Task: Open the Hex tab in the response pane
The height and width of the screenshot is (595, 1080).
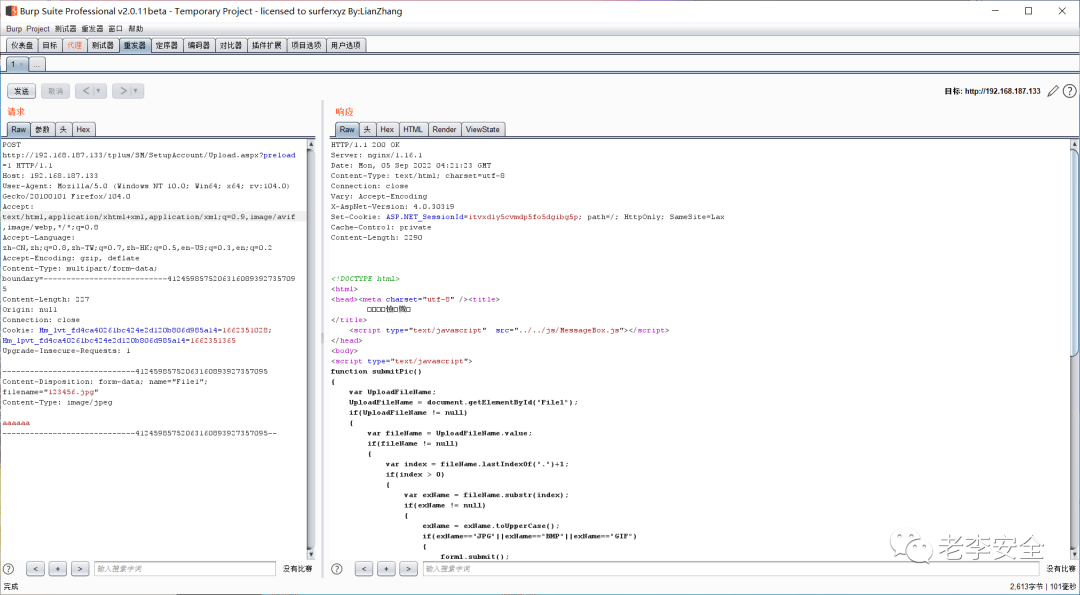Action: coord(388,129)
